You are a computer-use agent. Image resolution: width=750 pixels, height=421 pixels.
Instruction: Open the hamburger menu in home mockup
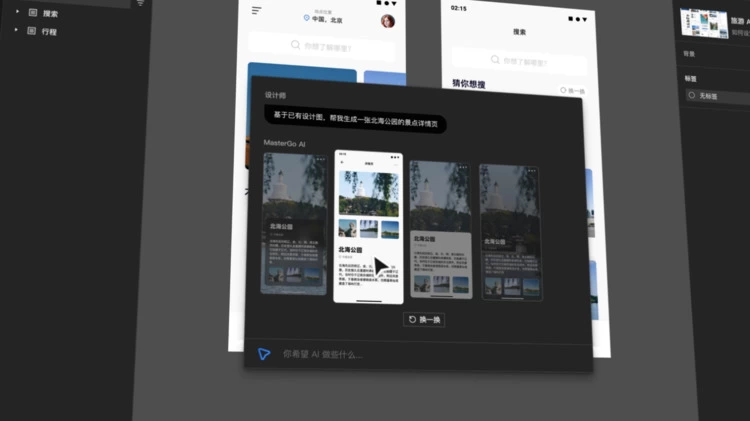point(257,11)
